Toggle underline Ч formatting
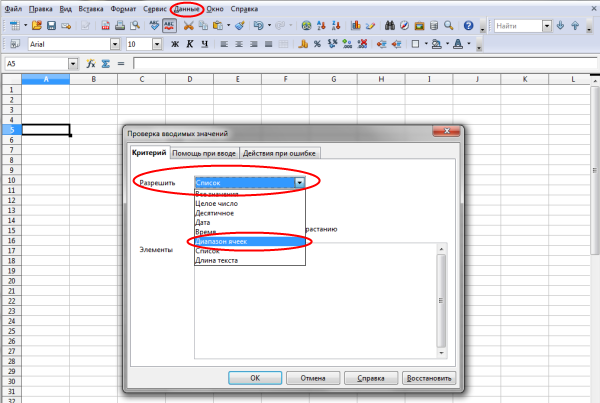Screen dimensions: 600x403 [204, 44]
